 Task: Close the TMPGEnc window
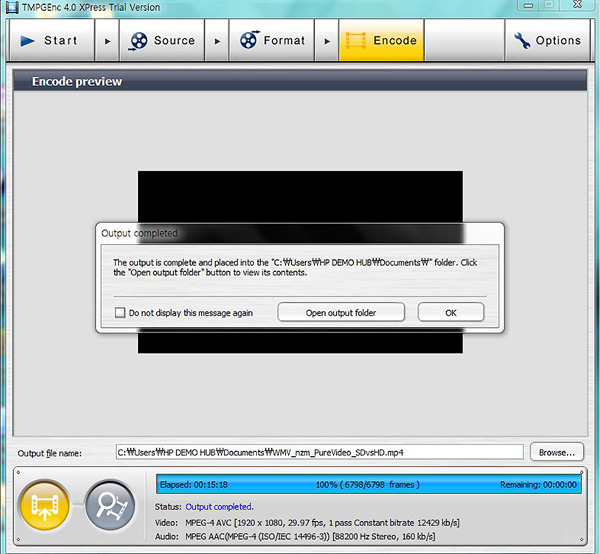(x=578, y=5)
